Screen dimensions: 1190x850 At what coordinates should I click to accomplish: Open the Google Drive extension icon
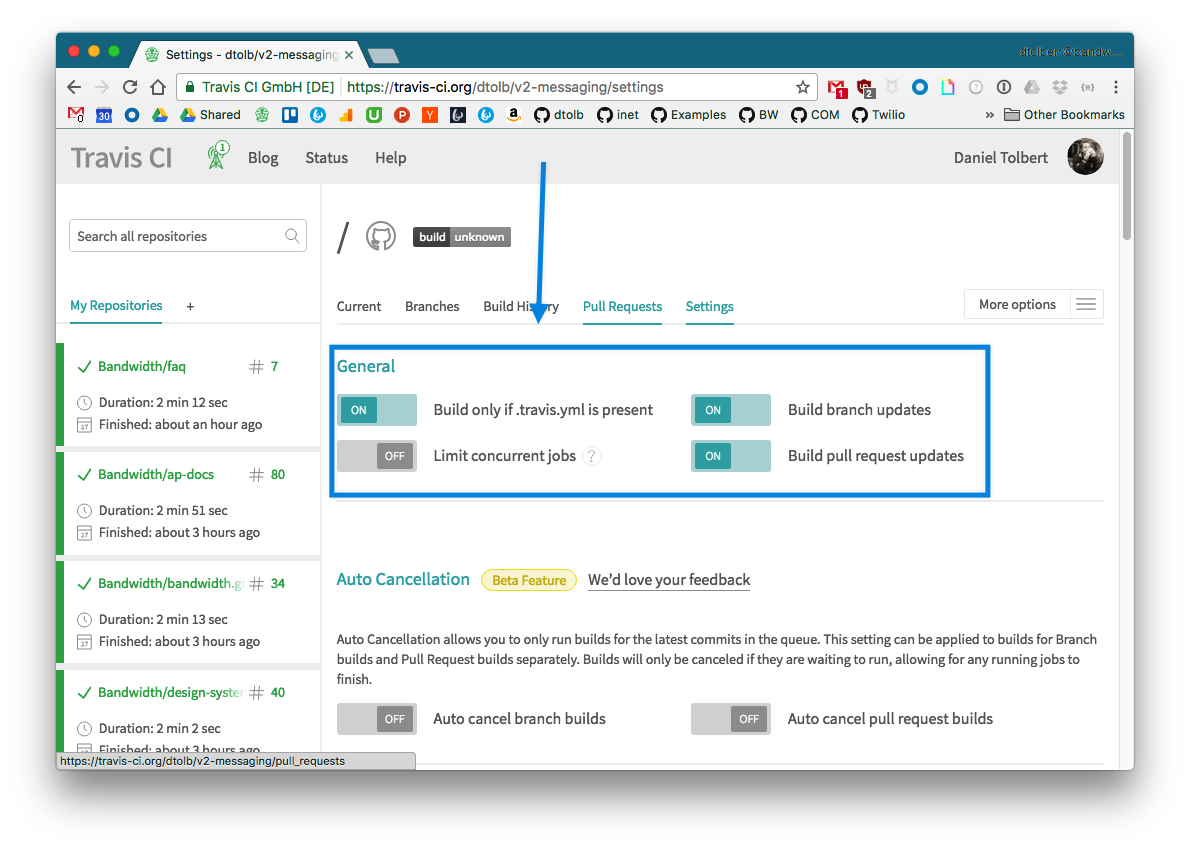point(1031,87)
